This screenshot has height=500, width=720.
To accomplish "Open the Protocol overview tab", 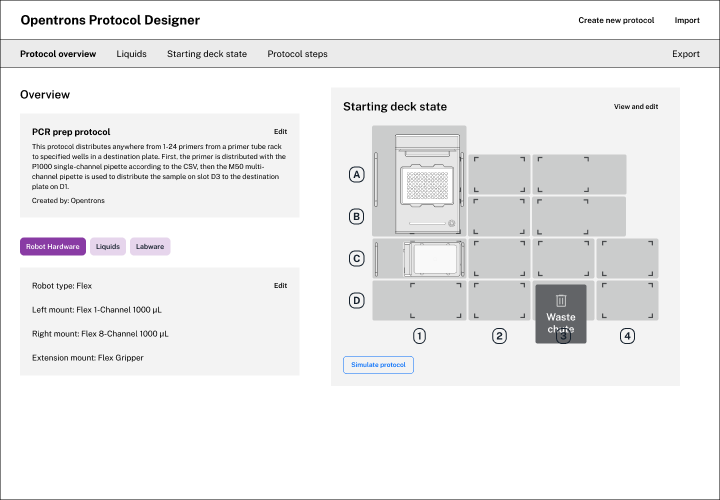I will click(x=58, y=54).
